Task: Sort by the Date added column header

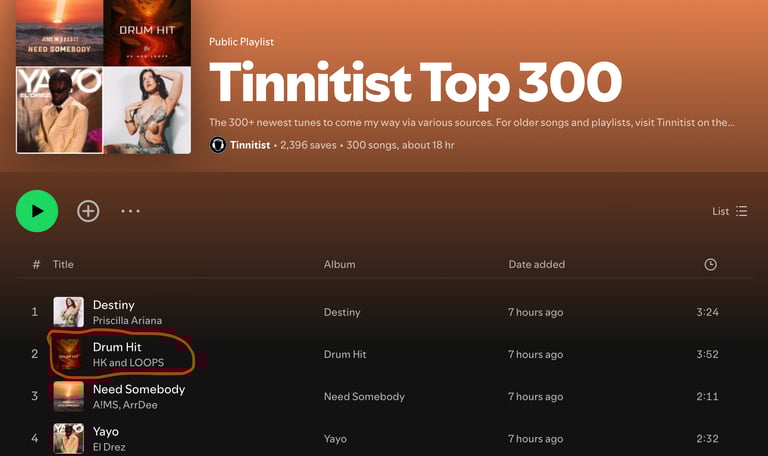Action: 536,264
